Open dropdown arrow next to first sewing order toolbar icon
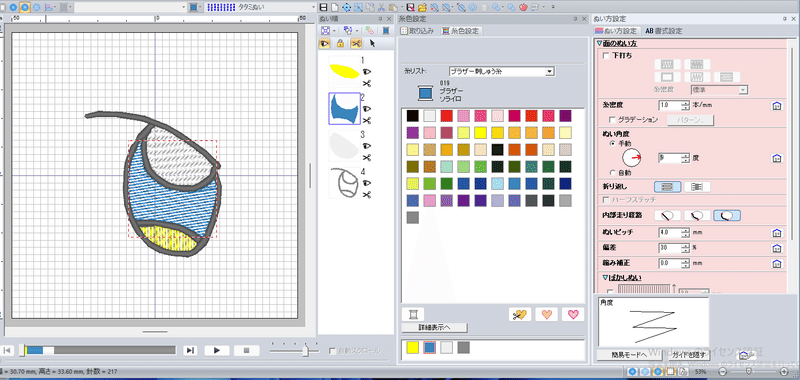This screenshot has height=380, width=800. [x=334, y=31]
